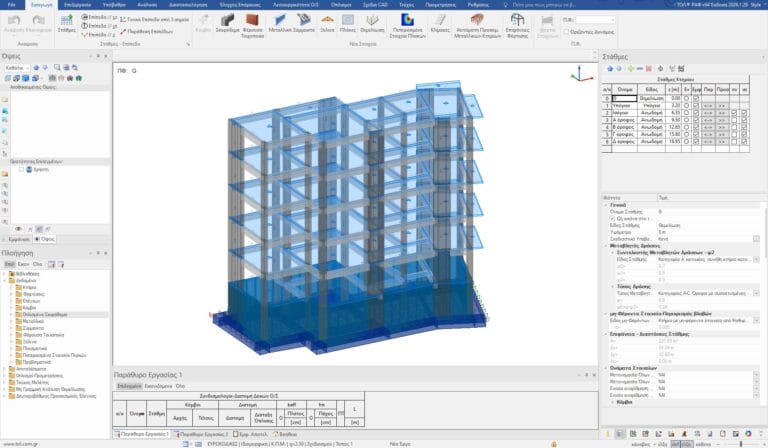Select Μεταλλικά tree item
This screenshot has width=768, height=448.
click(x=33, y=321)
